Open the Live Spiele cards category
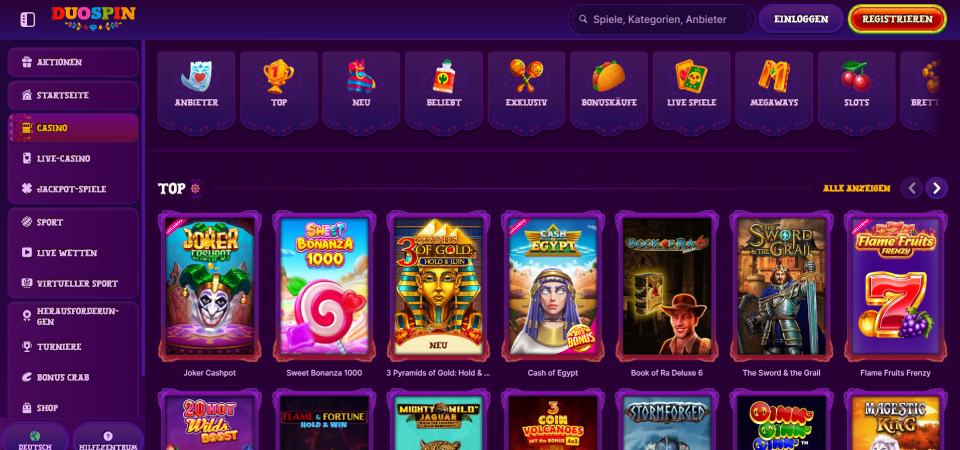Image resolution: width=960 pixels, height=450 pixels. pos(692,89)
